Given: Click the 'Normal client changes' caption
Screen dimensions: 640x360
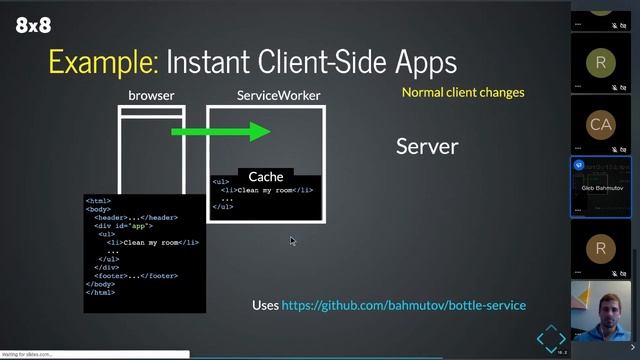Looking at the screenshot, I should pos(463,93).
